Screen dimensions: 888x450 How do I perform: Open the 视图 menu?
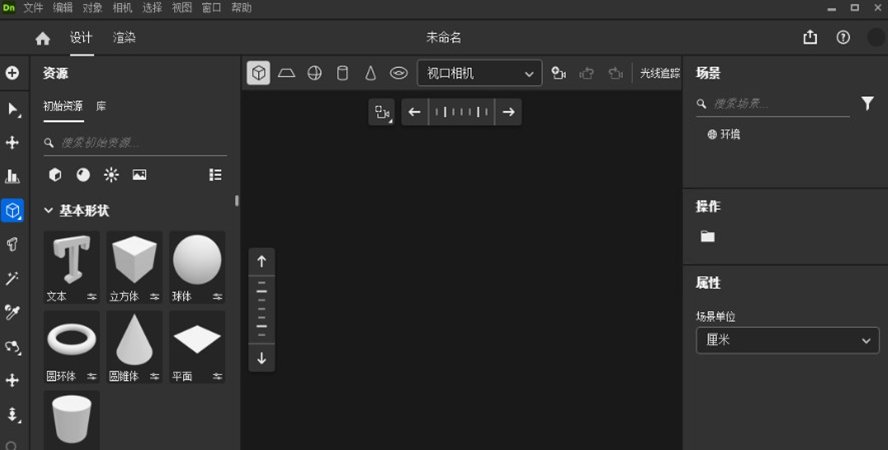click(182, 8)
